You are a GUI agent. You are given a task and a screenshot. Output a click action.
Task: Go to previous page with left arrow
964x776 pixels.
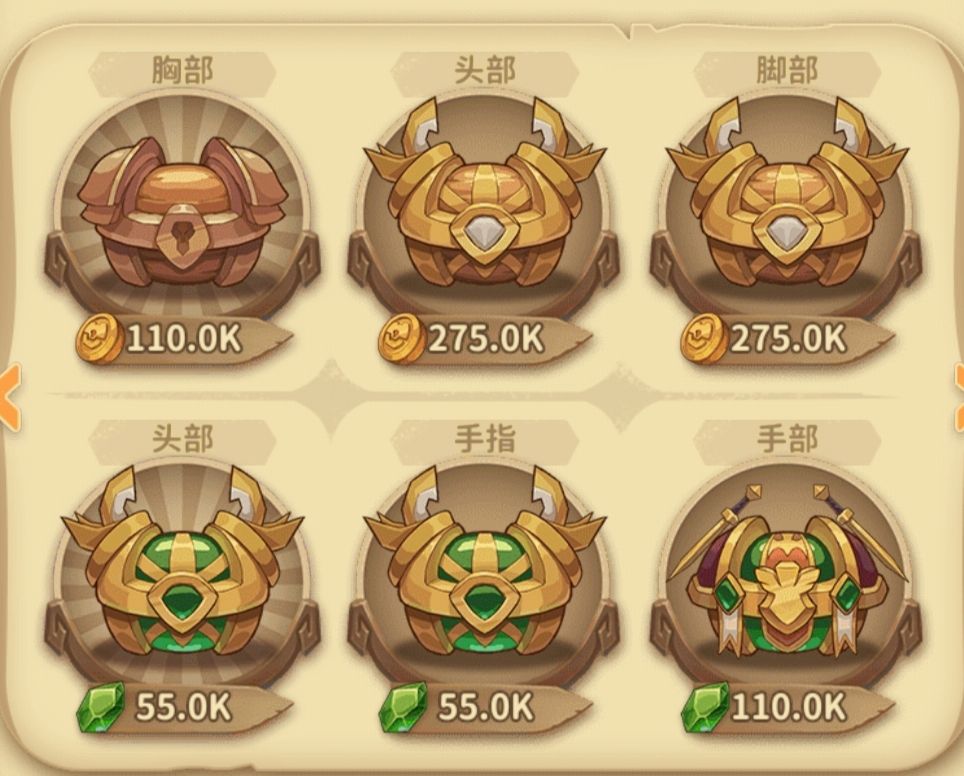click(x=9, y=396)
